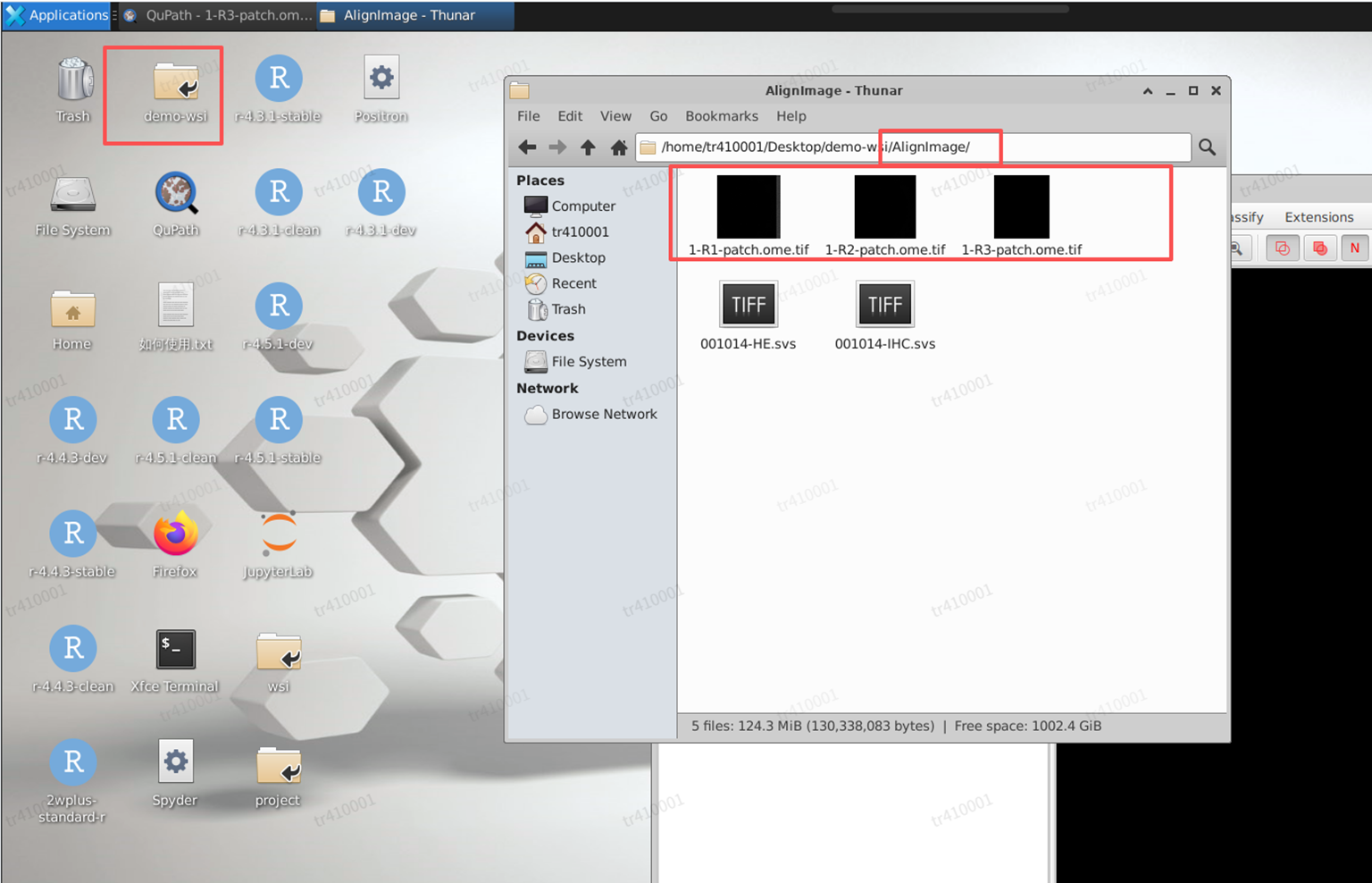The image size is (1372, 883).
Task: Open JupyterLab desktop shortcut
Action: click(x=279, y=534)
